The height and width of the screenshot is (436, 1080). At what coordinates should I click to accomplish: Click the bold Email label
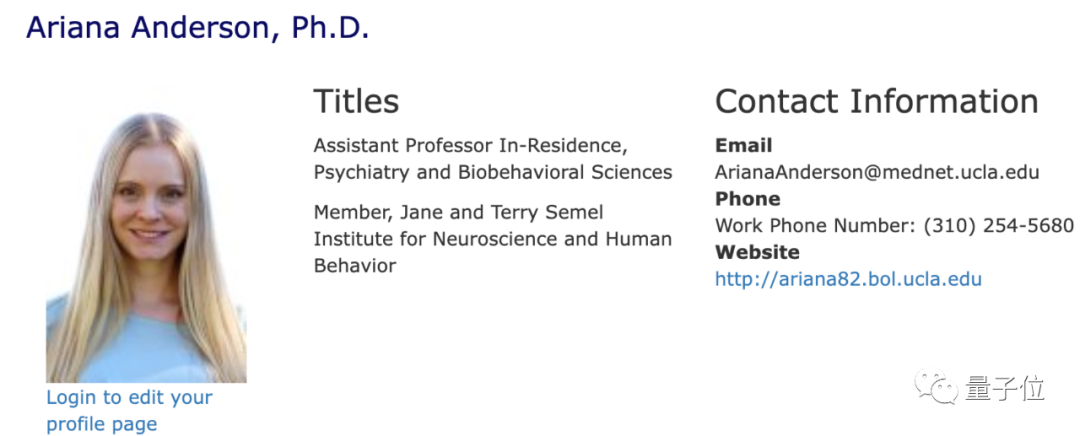(743, 145)
